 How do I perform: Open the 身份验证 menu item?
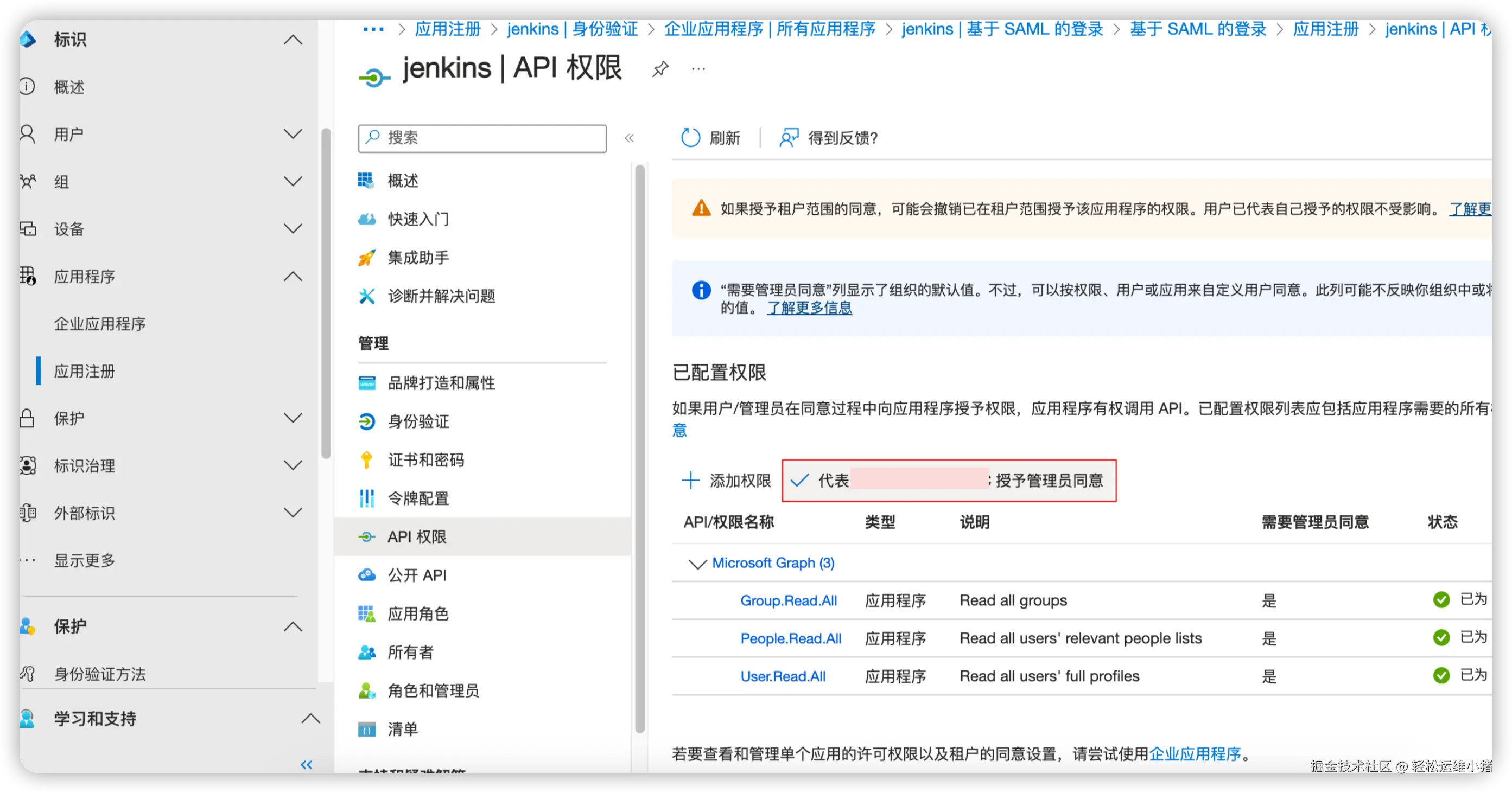click(x=418, y=421)
